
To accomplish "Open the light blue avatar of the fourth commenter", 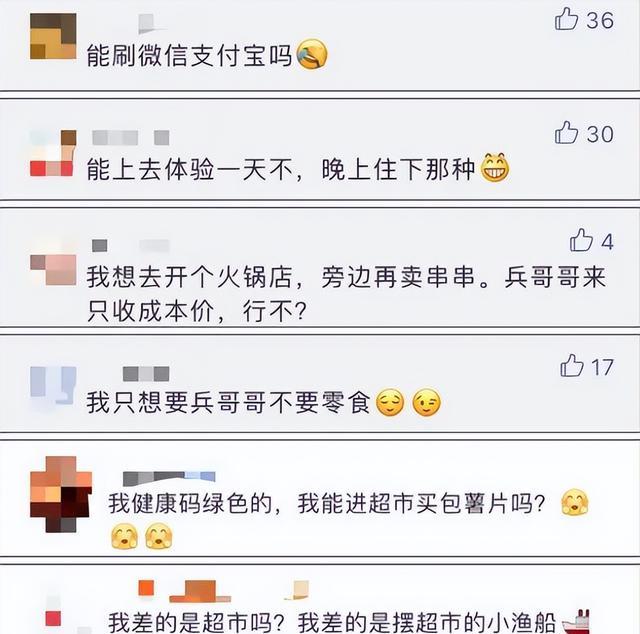I will point(53,385).
